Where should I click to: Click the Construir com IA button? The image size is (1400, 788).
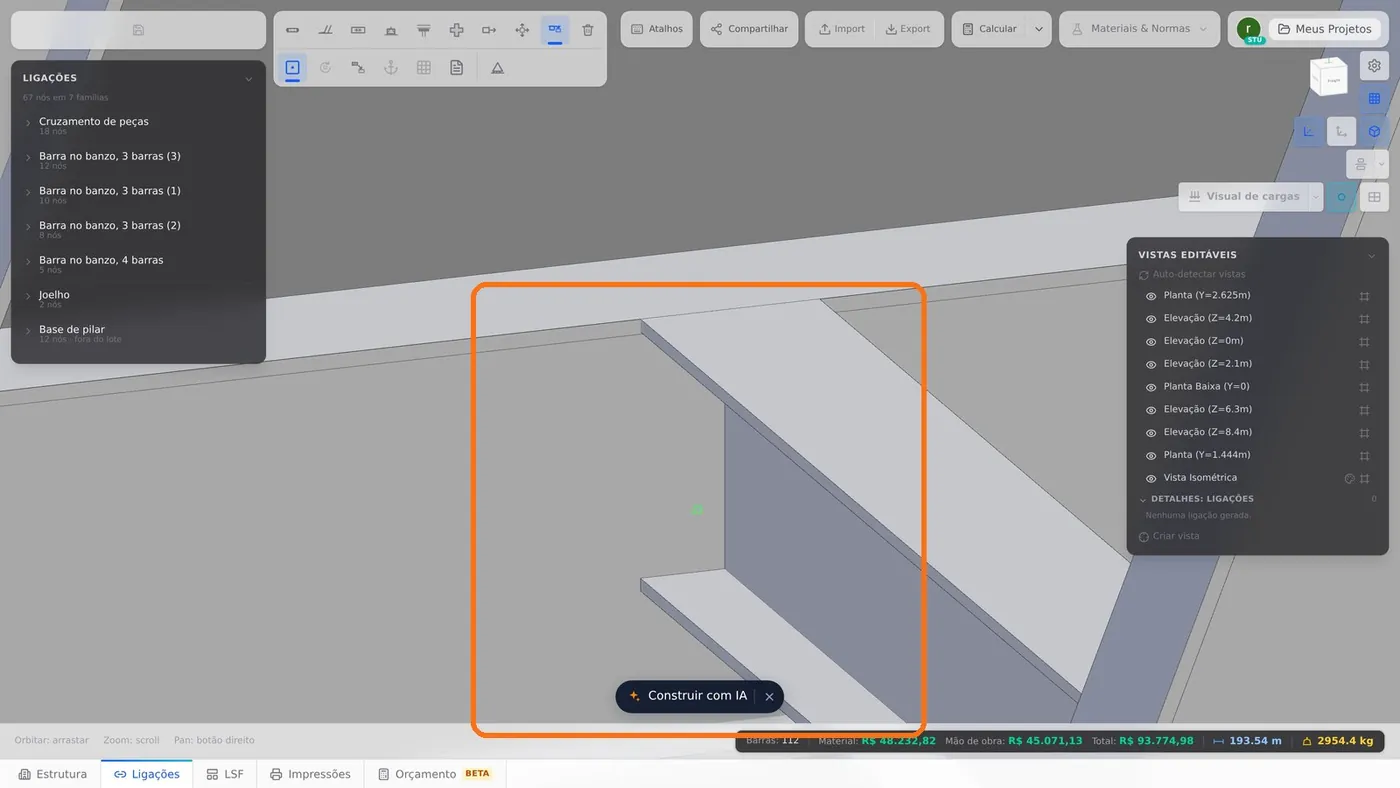[688, 696]
